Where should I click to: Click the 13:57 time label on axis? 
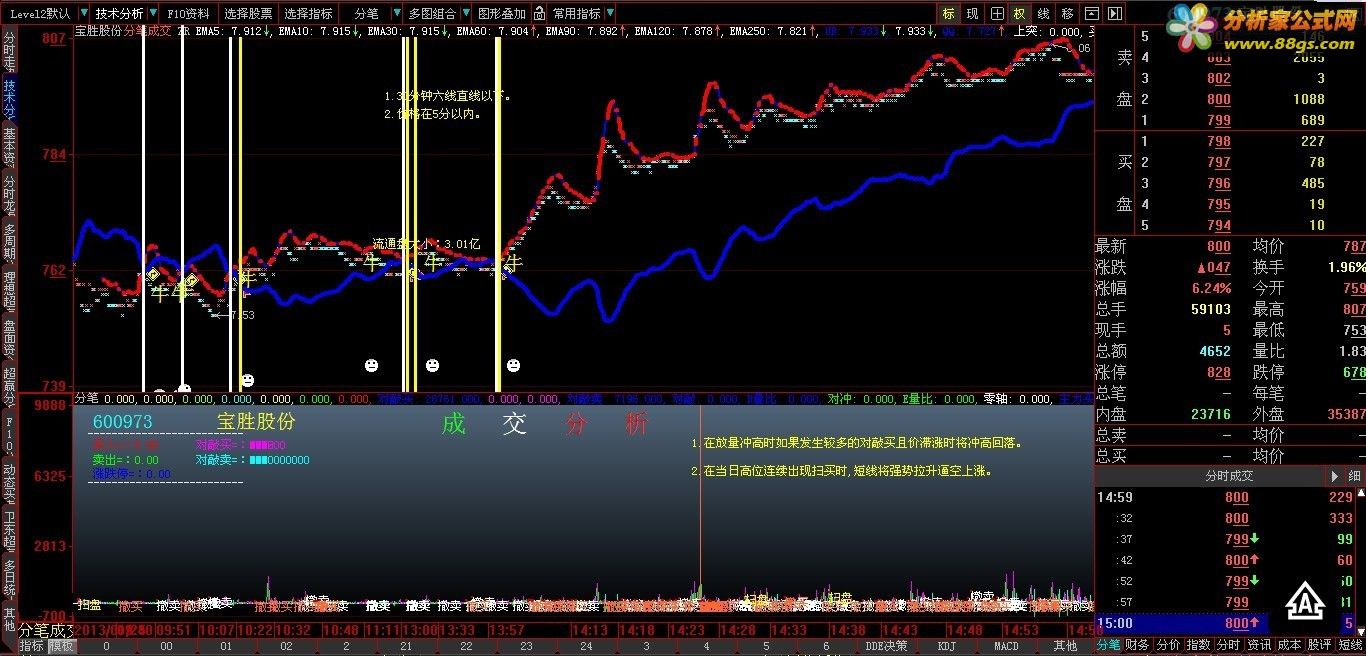point(509,631)
